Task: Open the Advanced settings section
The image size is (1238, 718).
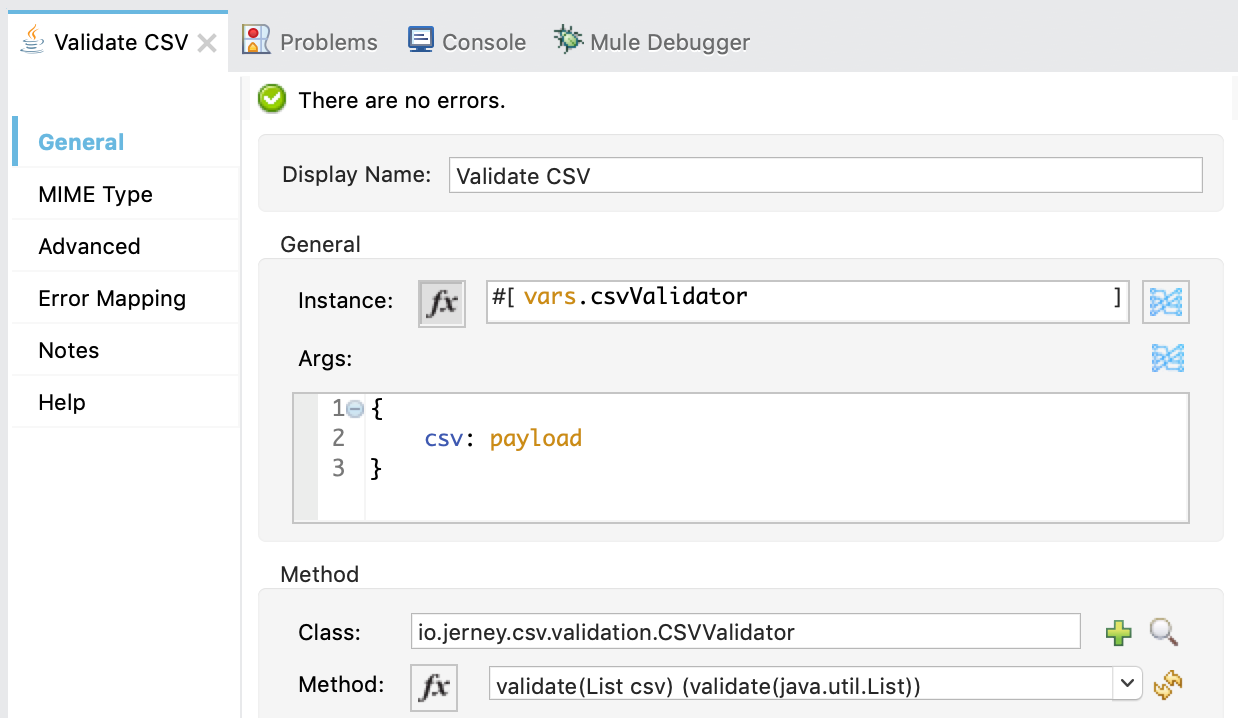Action: 89,246
